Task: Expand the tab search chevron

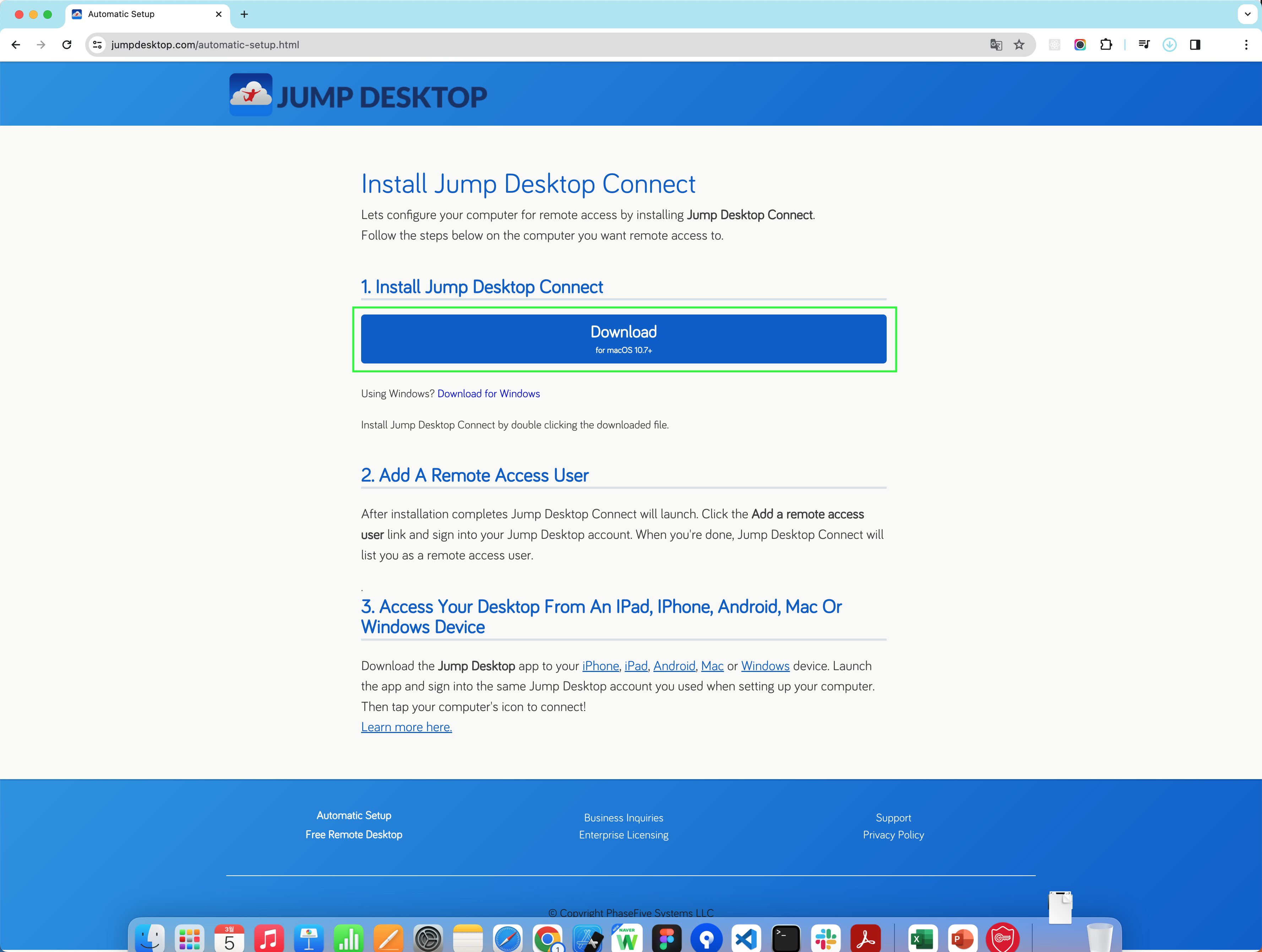Action: click(1247, 14)
